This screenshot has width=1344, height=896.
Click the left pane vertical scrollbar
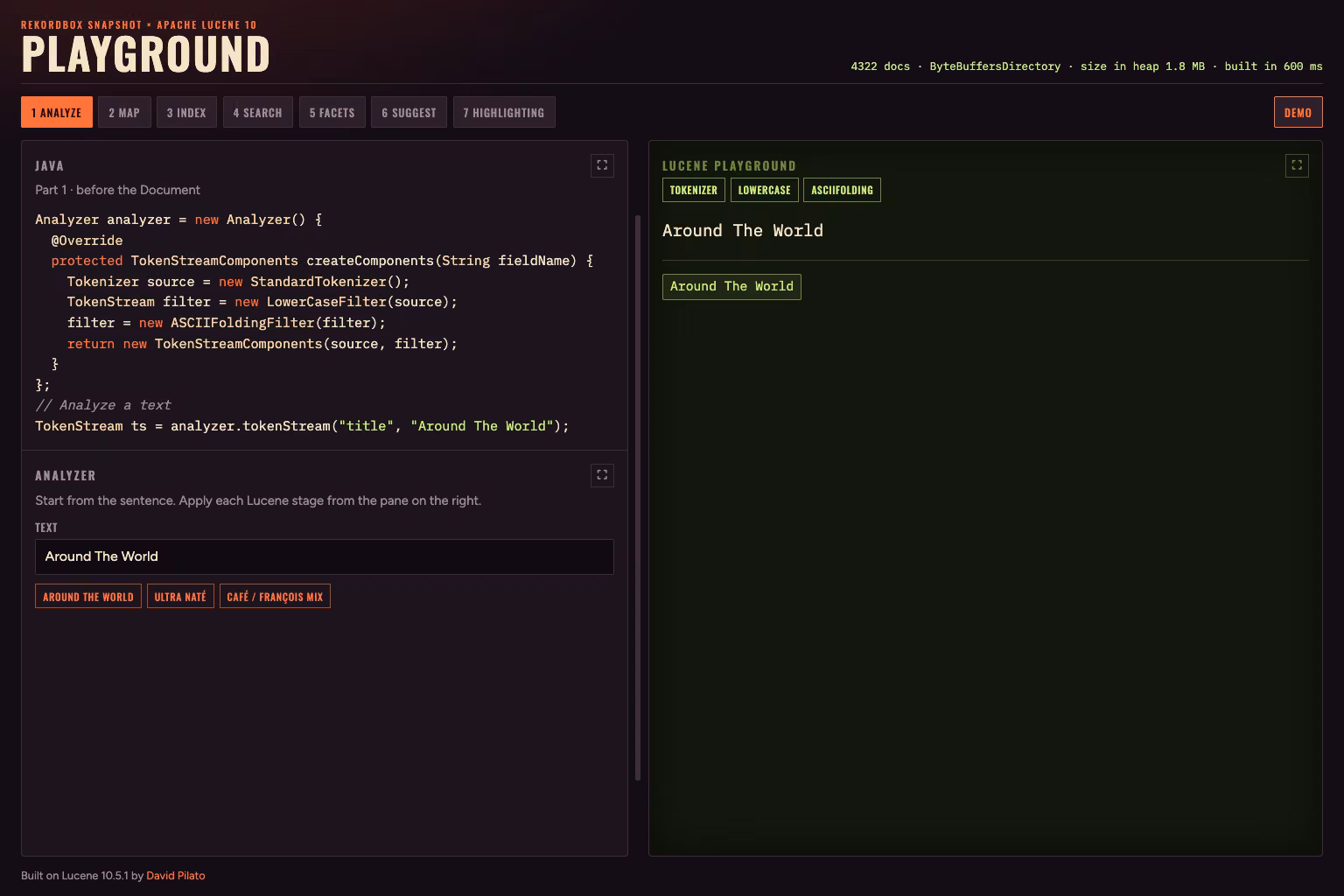click(x=638, y=497)
